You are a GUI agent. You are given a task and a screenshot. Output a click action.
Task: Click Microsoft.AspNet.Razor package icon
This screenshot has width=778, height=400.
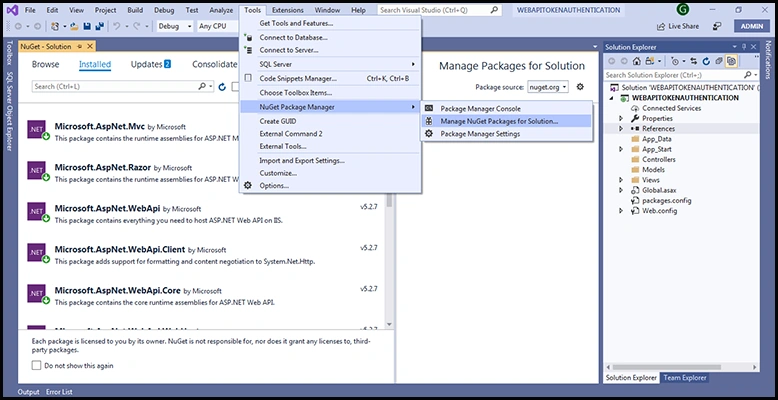pyautogui.click(x=37, y=170)
